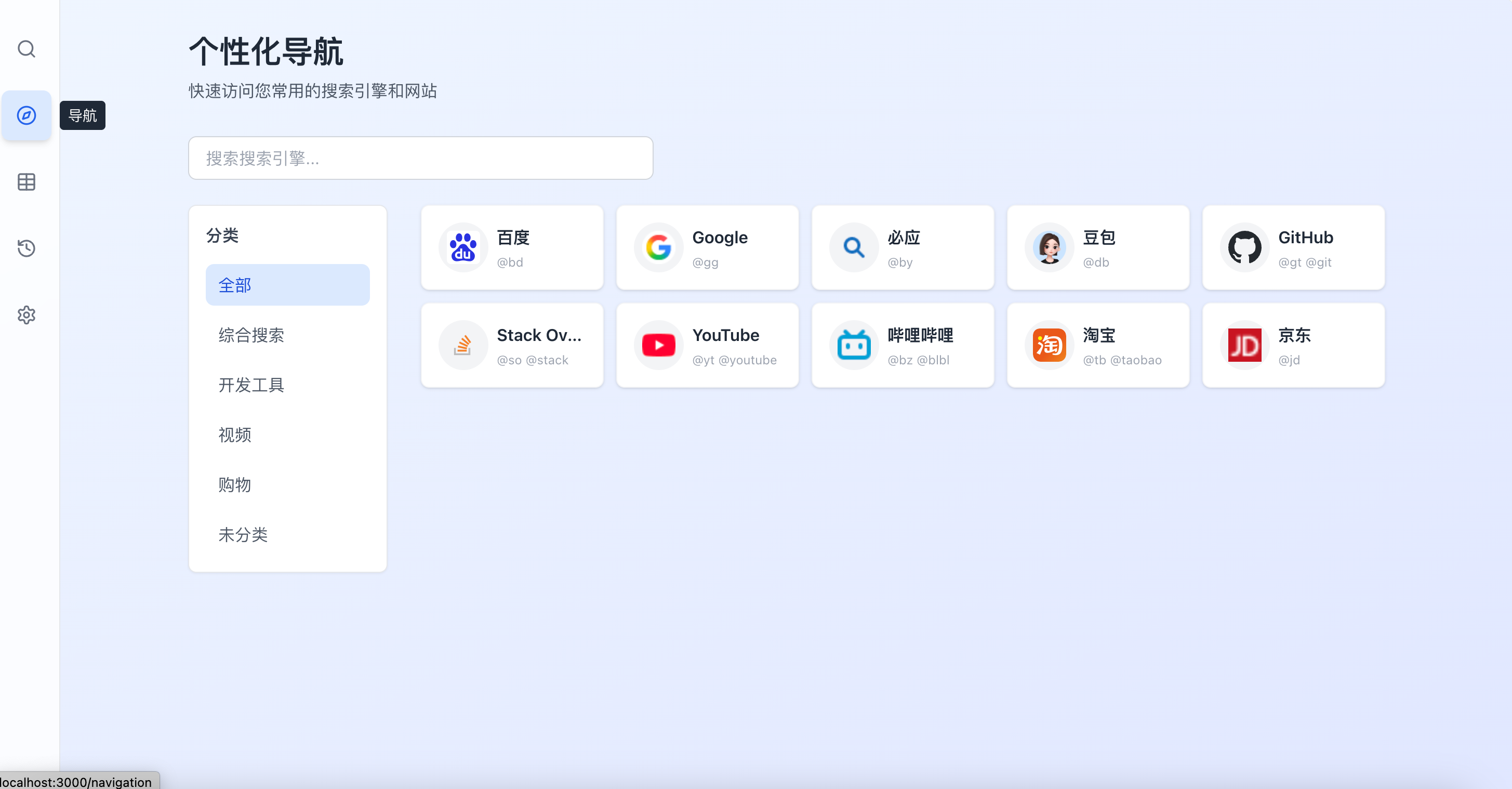This screenshot has height=789, width=1512.
Task: Click the GitHub octocat logo icon
Action: click(x=1245, y=247)
